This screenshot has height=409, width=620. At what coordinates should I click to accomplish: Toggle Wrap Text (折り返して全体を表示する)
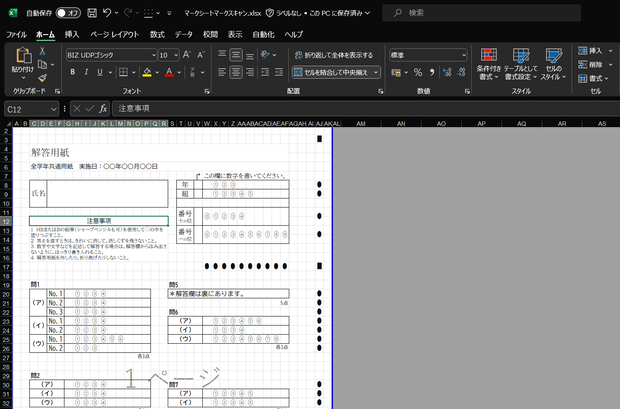tap(334, 55)
